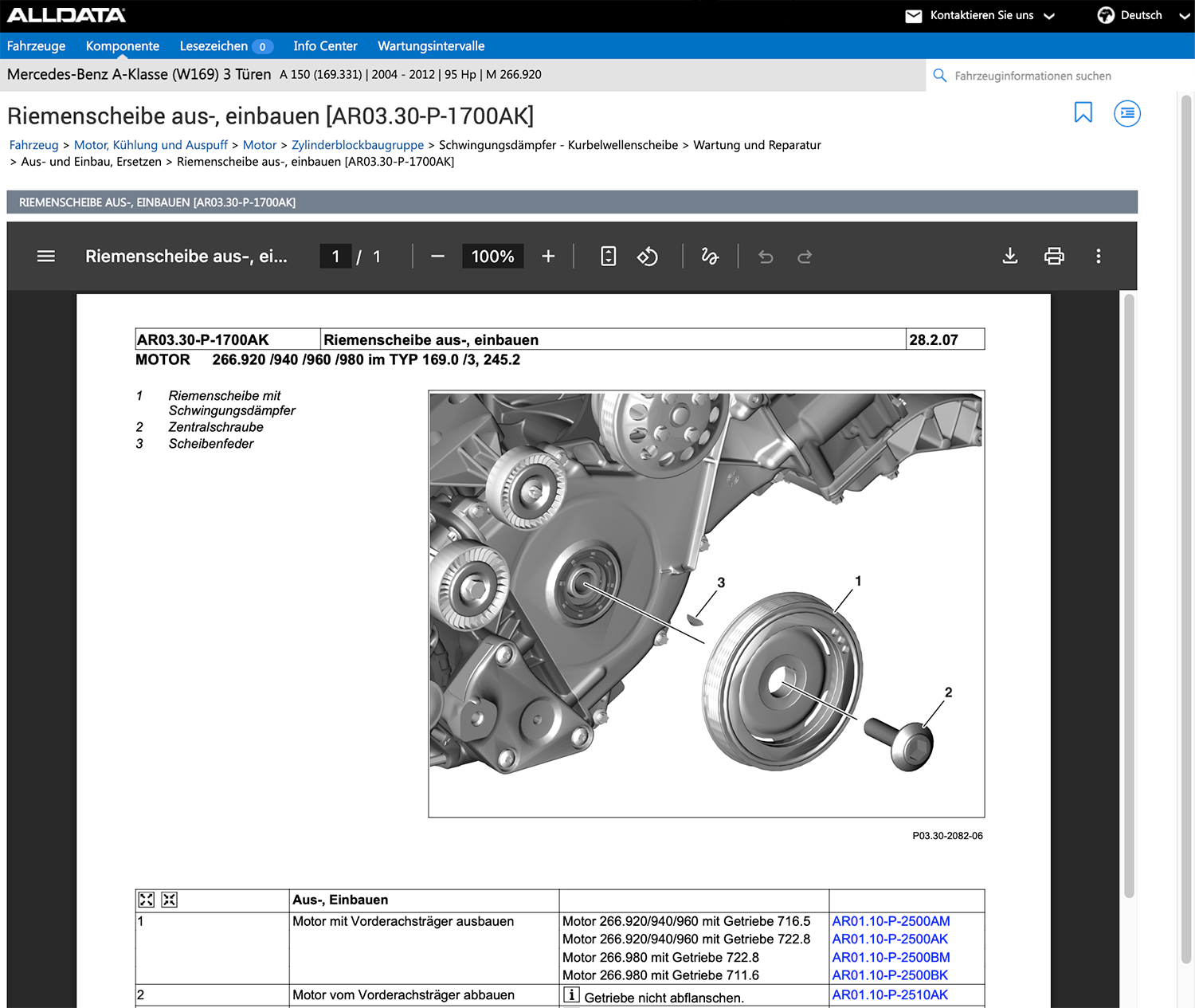Viewport: 1195px width, 1008px height.
Task: Click the engine pulley diagram image
Action: point(706,603)
